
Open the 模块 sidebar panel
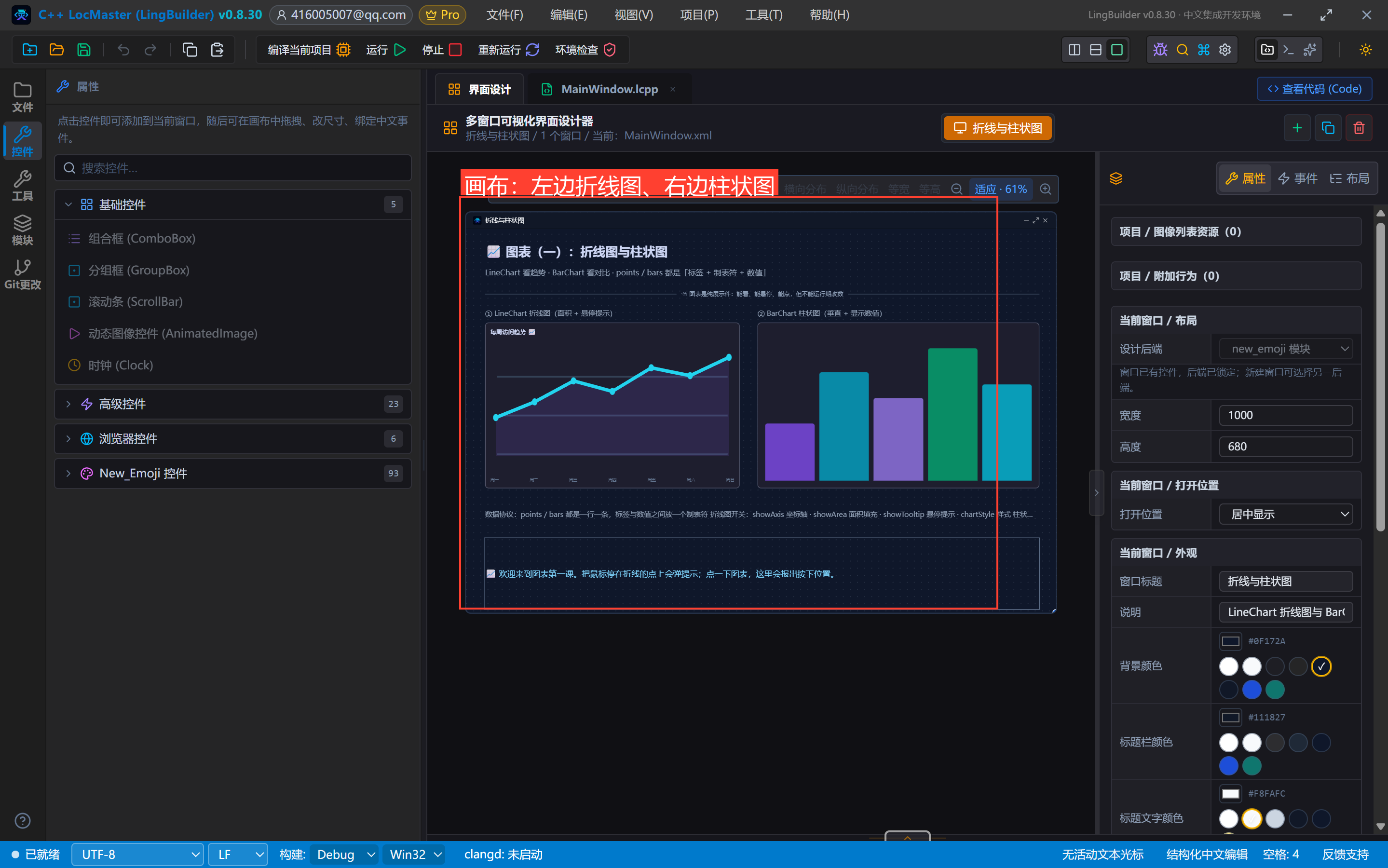pos(22,230)
